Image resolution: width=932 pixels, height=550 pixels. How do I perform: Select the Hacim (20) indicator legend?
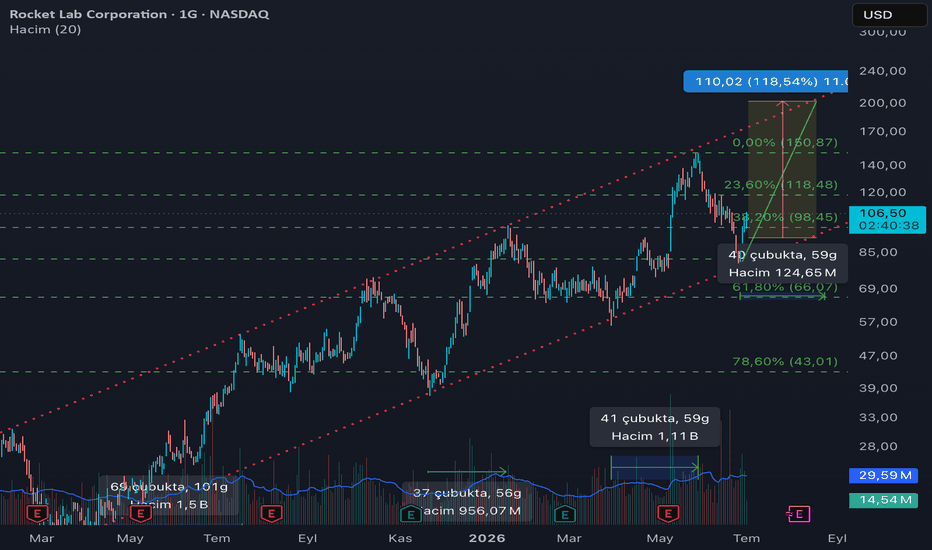tap(45, 29)
